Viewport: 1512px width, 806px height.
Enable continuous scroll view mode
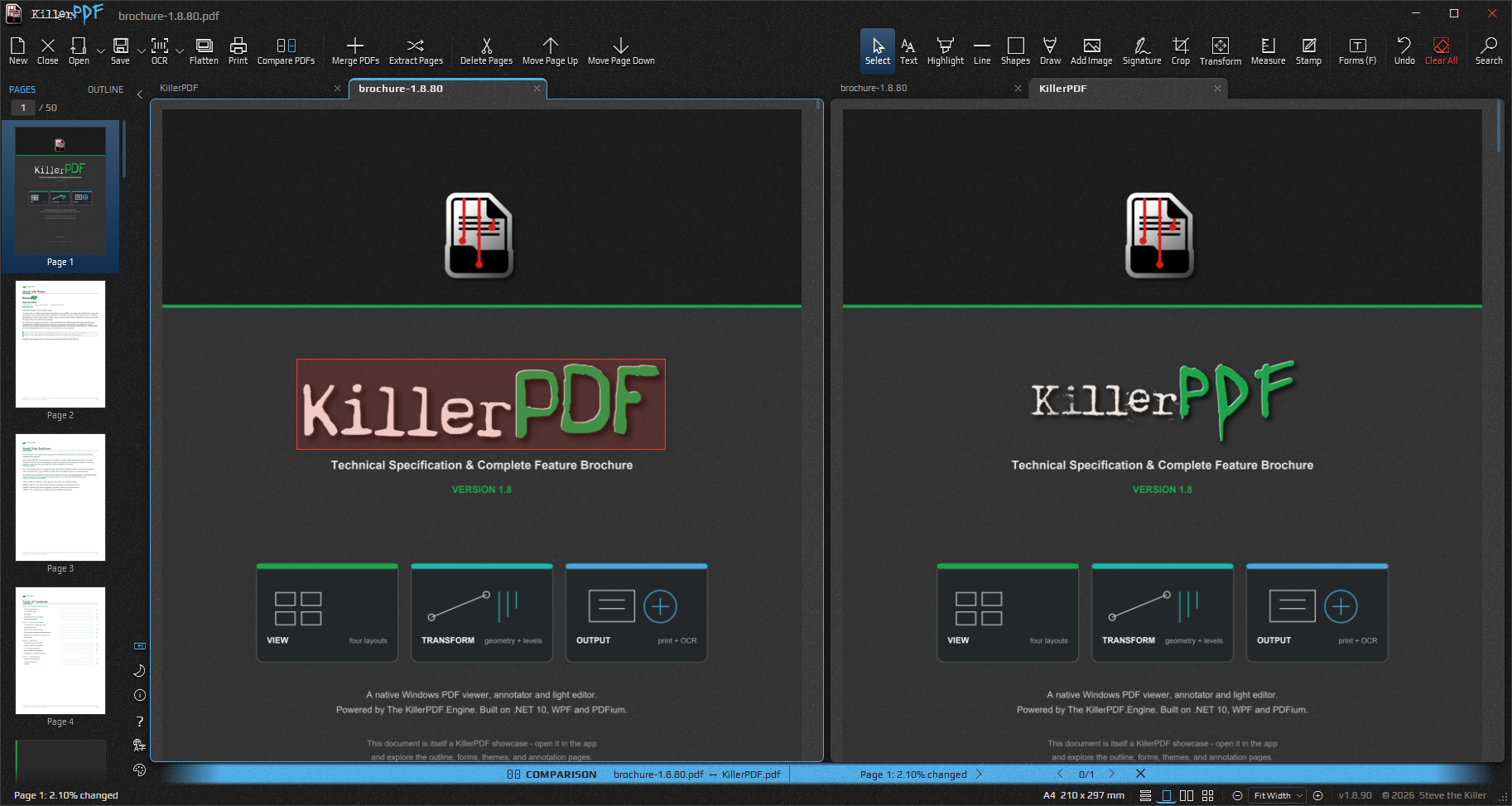[1145, 795]
